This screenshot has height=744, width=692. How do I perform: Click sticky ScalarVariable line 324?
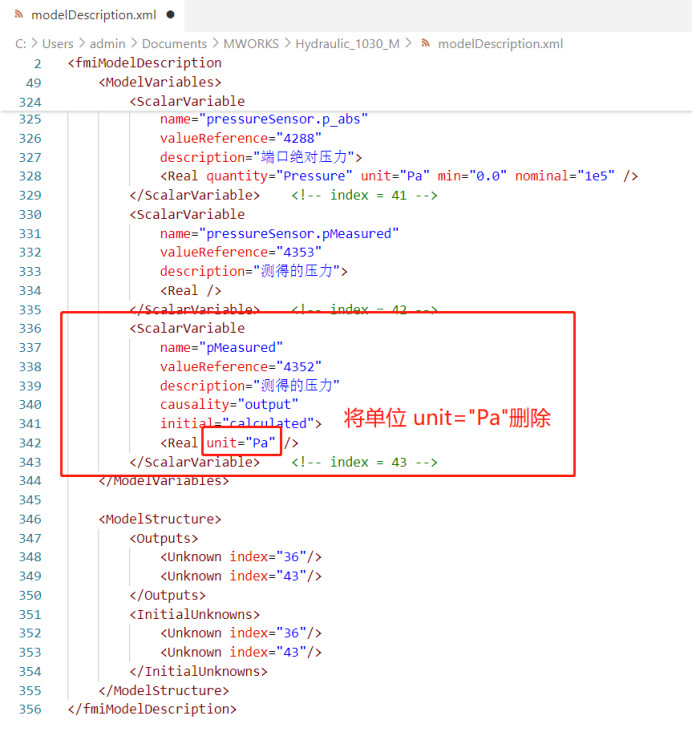(187, 101)
